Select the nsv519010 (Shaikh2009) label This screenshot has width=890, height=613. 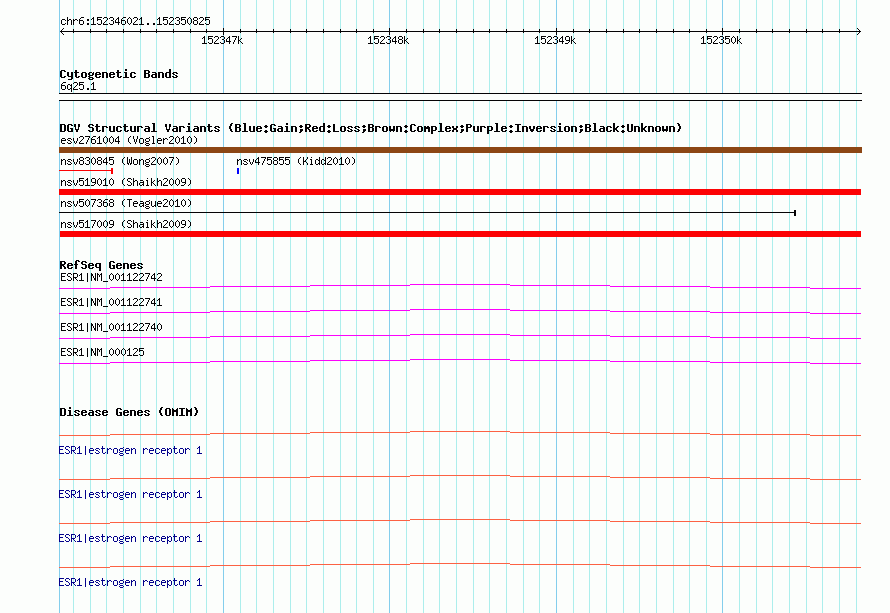pyautogui.click(x=126, y=182)
